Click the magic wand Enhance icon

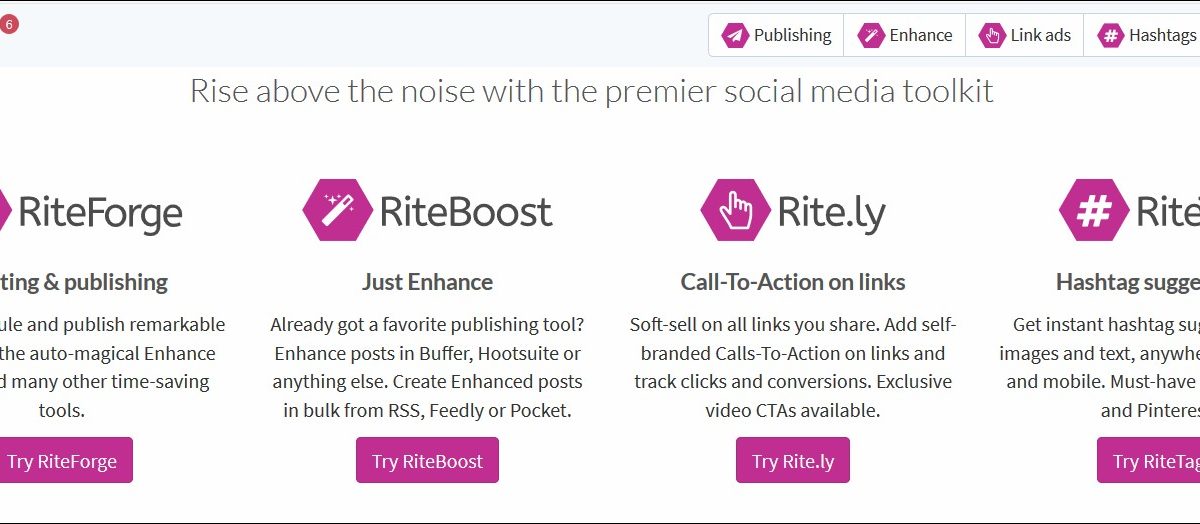(x=871, y=36)
